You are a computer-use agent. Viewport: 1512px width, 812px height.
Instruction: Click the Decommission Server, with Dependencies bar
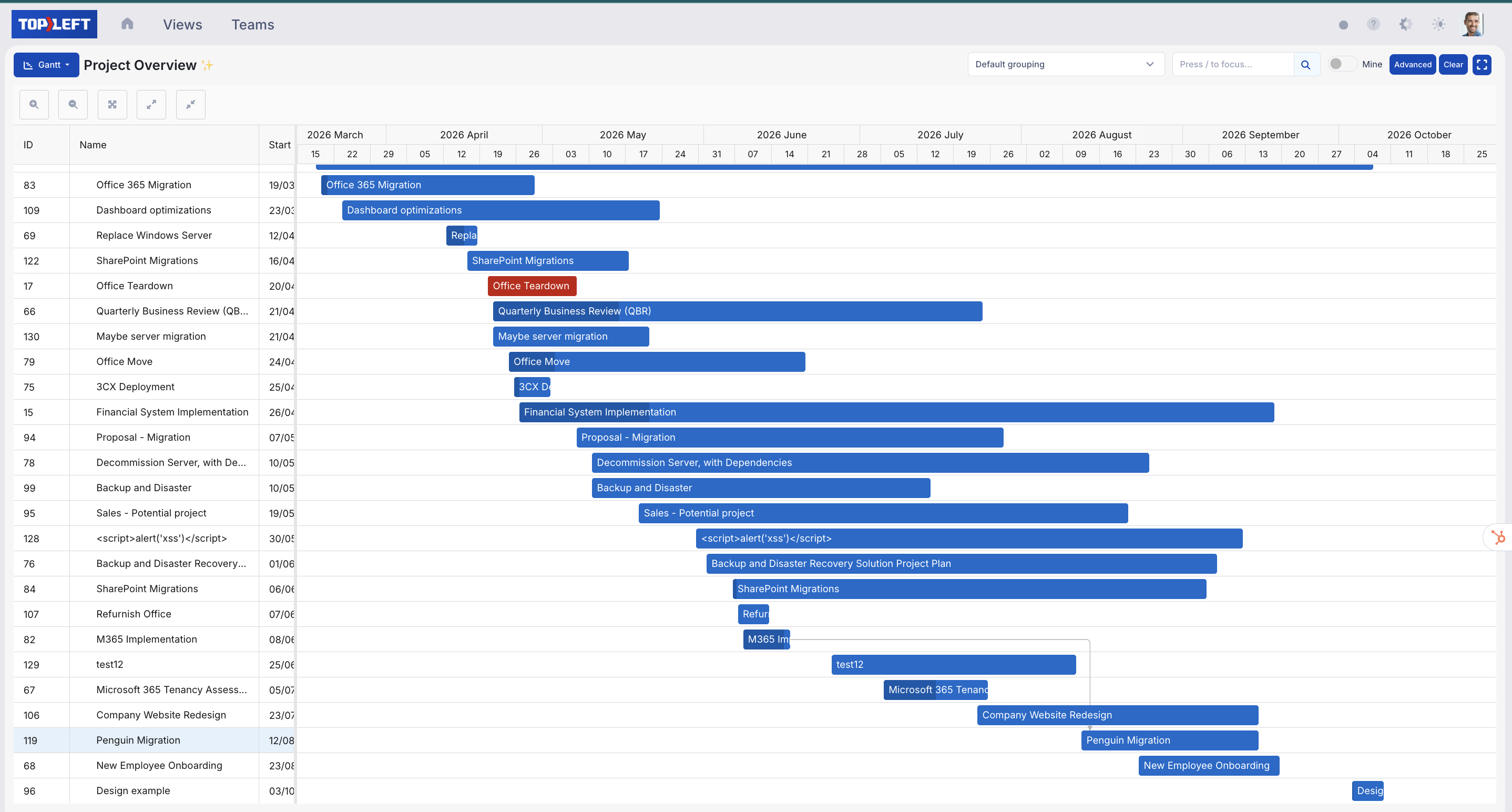point(870,463)
